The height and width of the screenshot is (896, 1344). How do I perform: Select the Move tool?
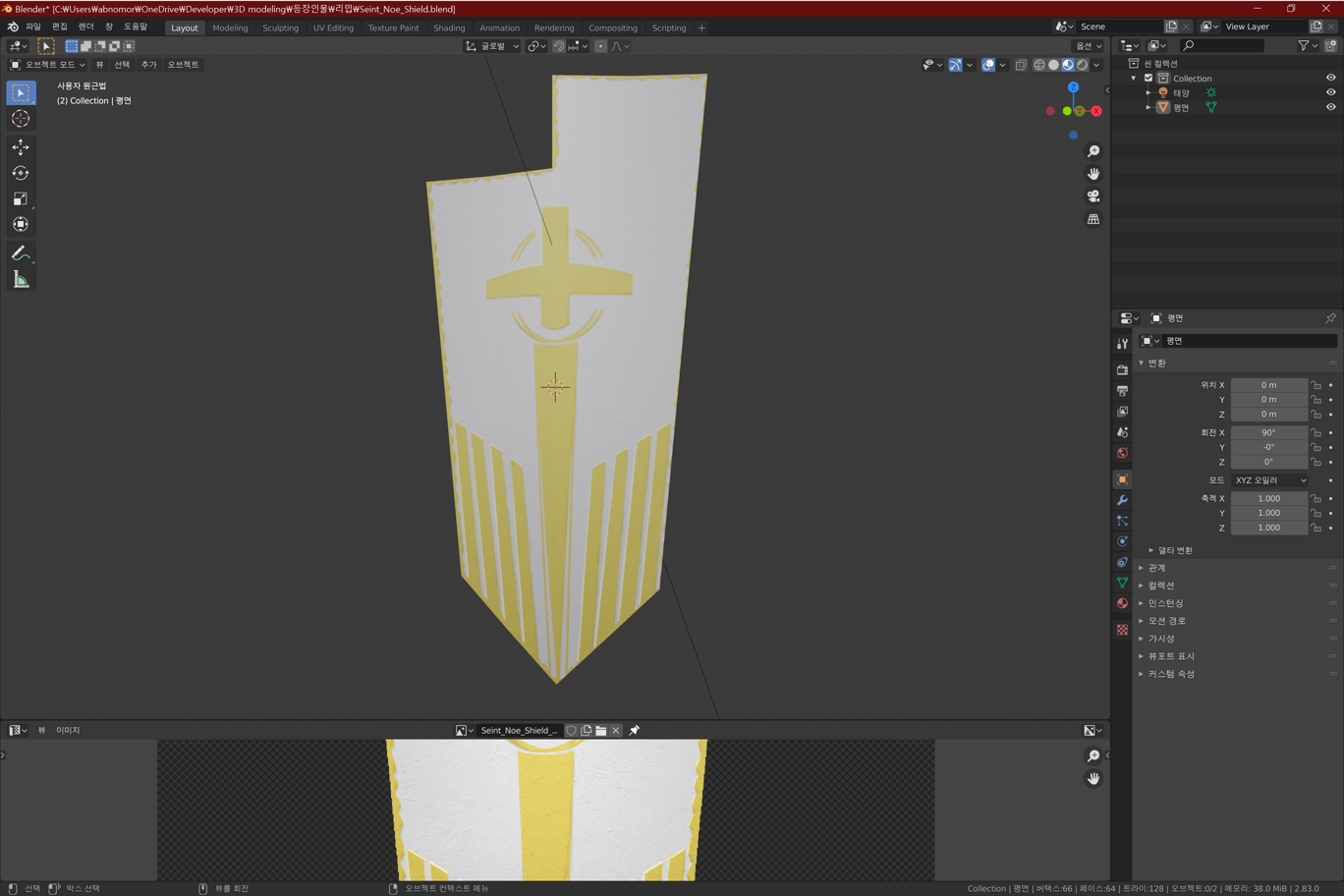(x=21, y=147)
